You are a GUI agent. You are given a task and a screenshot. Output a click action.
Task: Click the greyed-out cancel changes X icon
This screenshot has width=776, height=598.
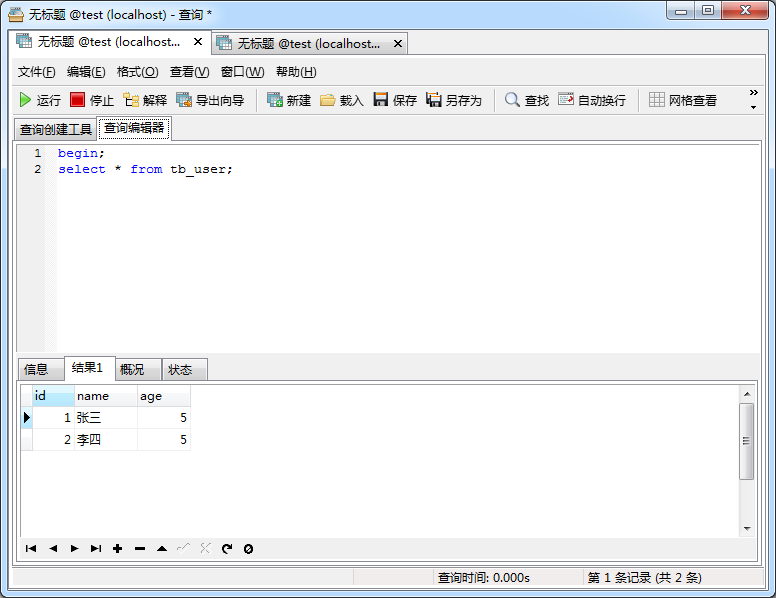(205, 548)
